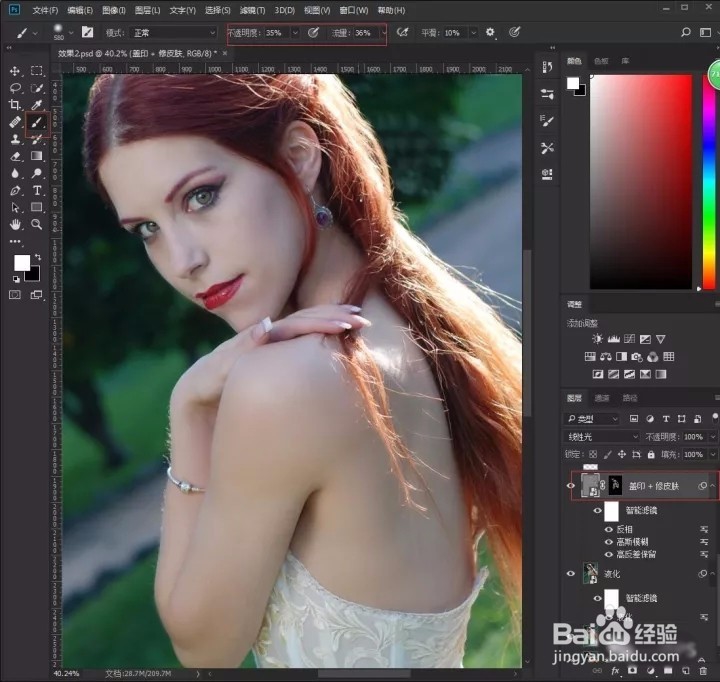The height and width of the screenshot is (682, 720).
Task: Toggle visibility of 高斯模糊 filter
Action: click(x=609, y=542)
